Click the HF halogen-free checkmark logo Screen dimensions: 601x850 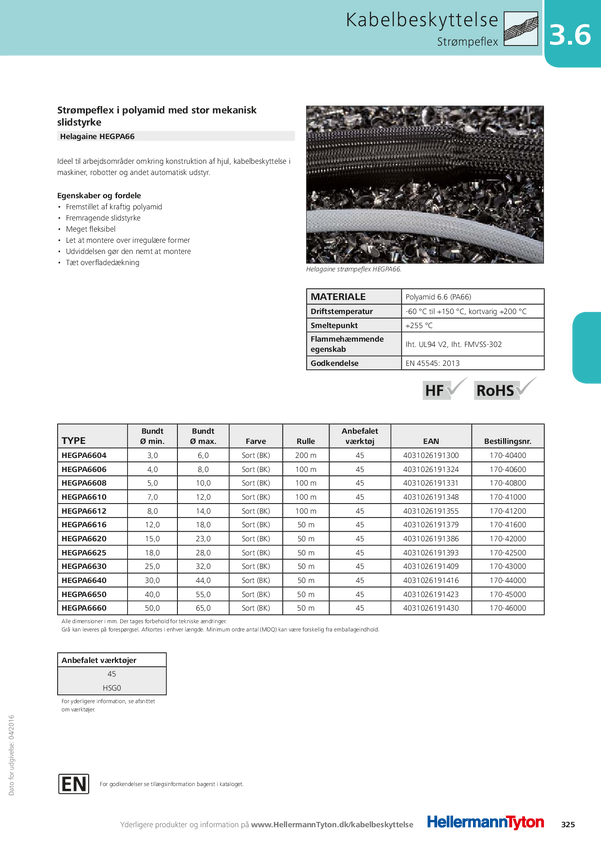coord(444,389)
